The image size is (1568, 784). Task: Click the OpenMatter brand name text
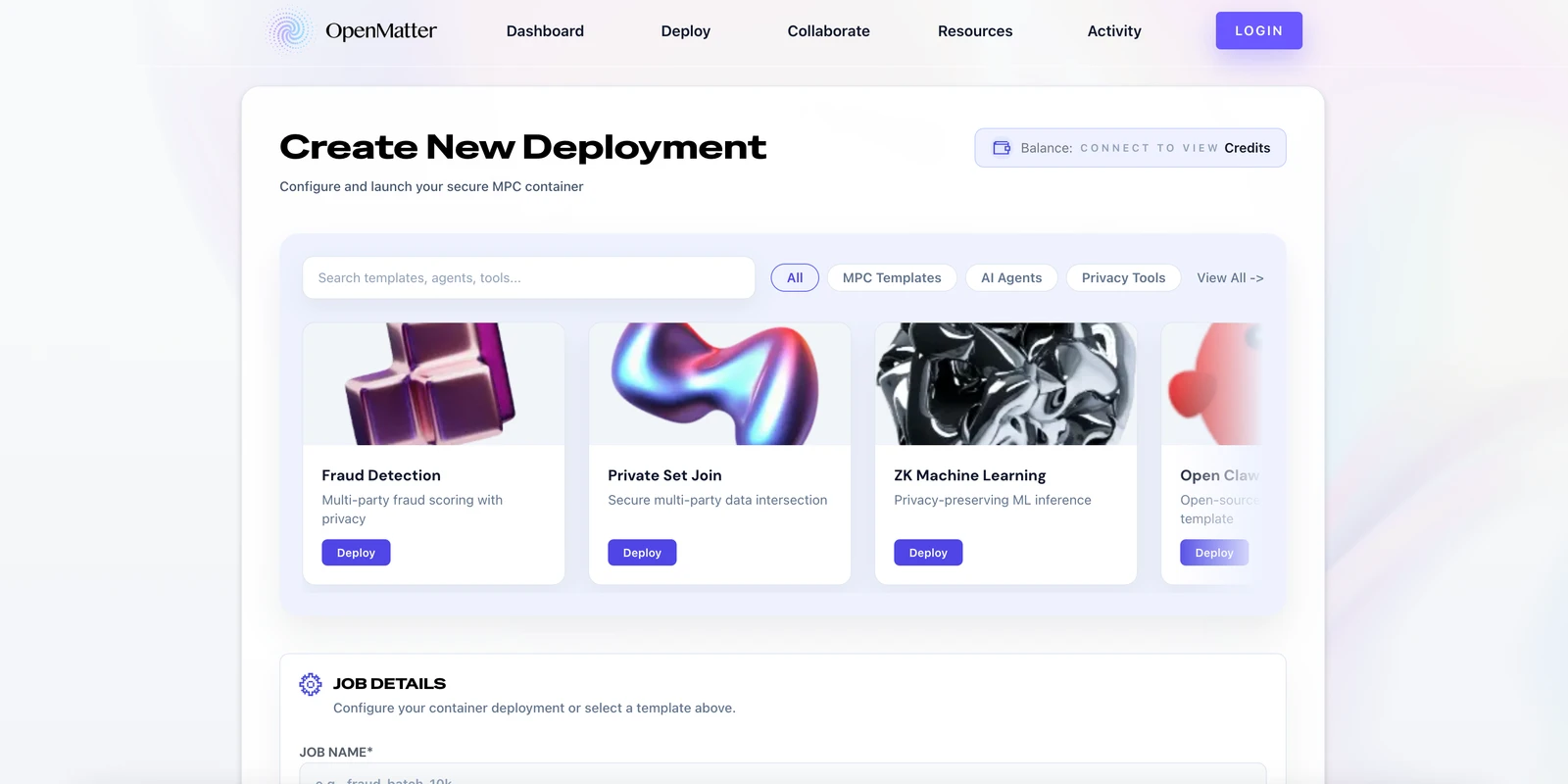click(x=381, y=30)
